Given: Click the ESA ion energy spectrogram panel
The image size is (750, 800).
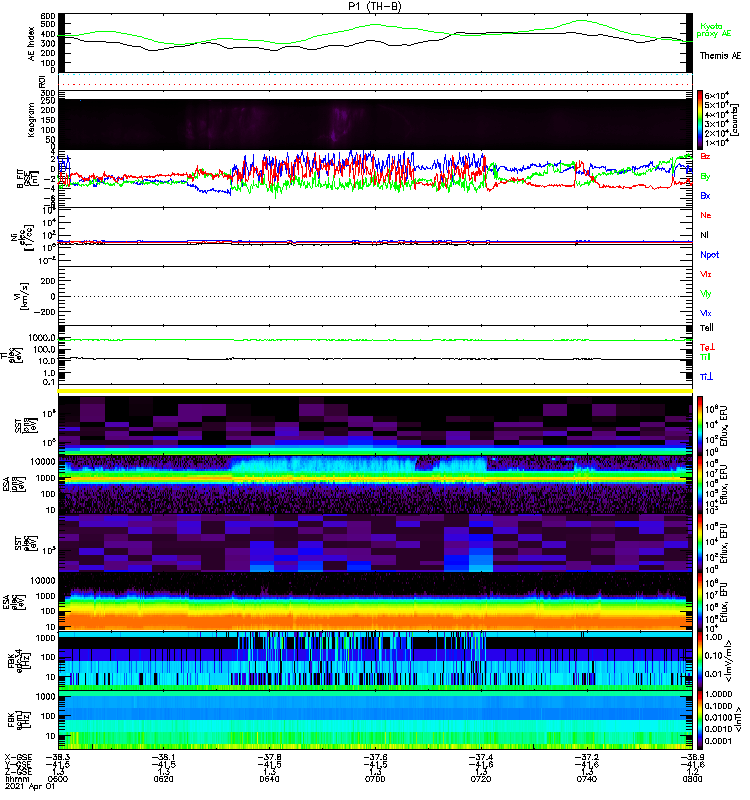Looking at the screenshot, I should (x=375, y=484).
